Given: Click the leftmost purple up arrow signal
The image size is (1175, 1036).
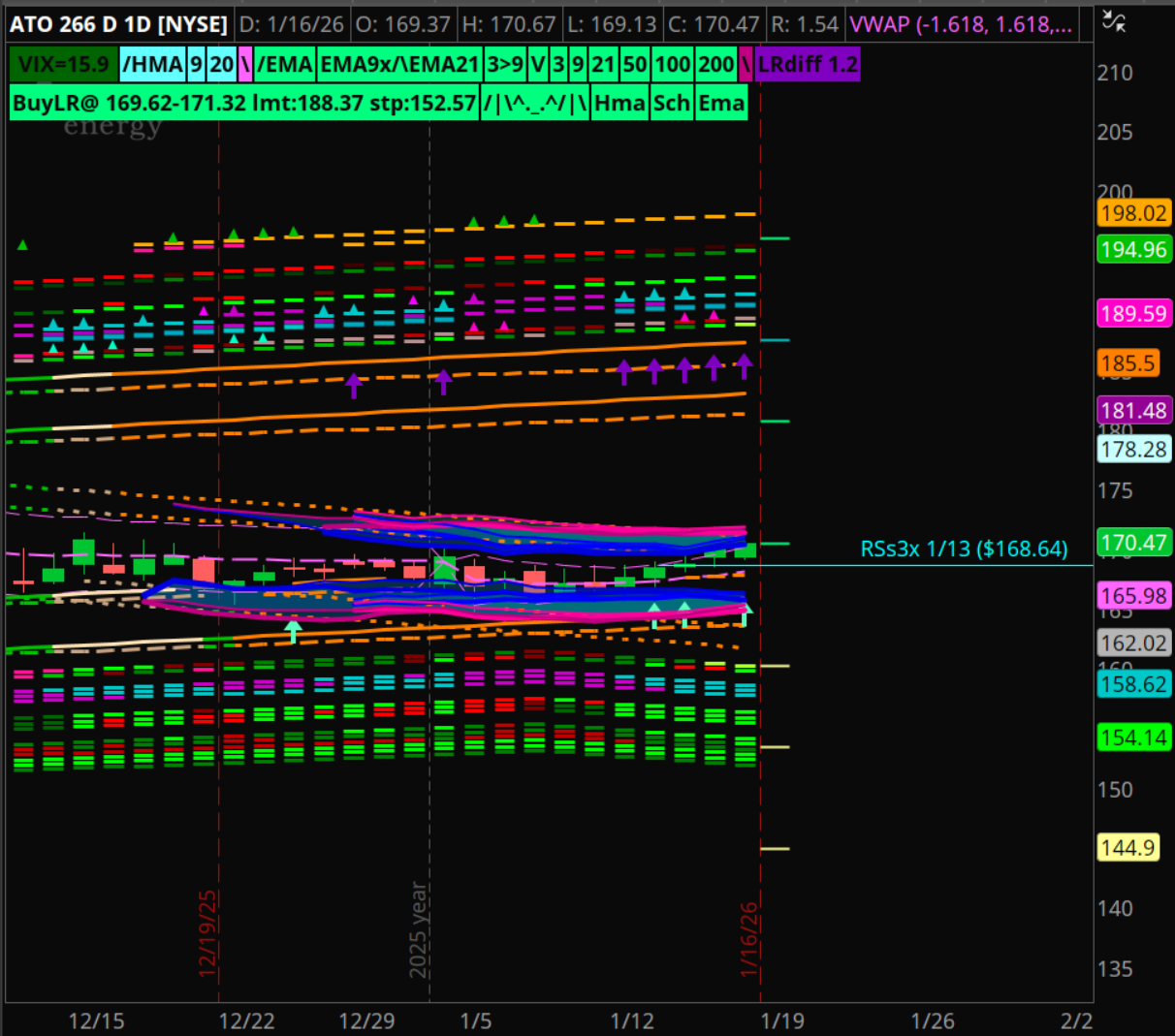Looking at the screenshot, I should pyautogui.click(x=354, y=385).
